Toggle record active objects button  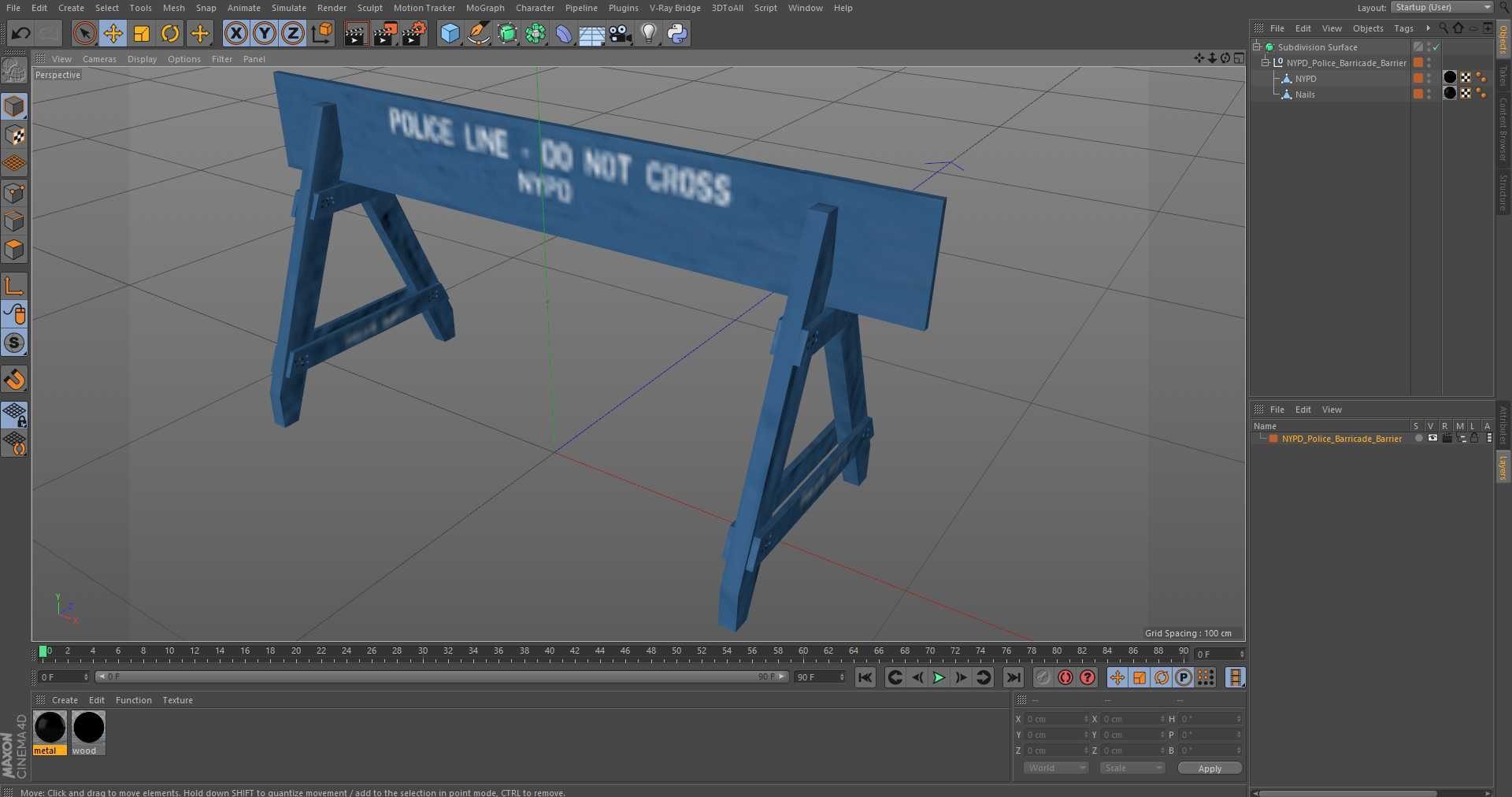pos(1043,677)
